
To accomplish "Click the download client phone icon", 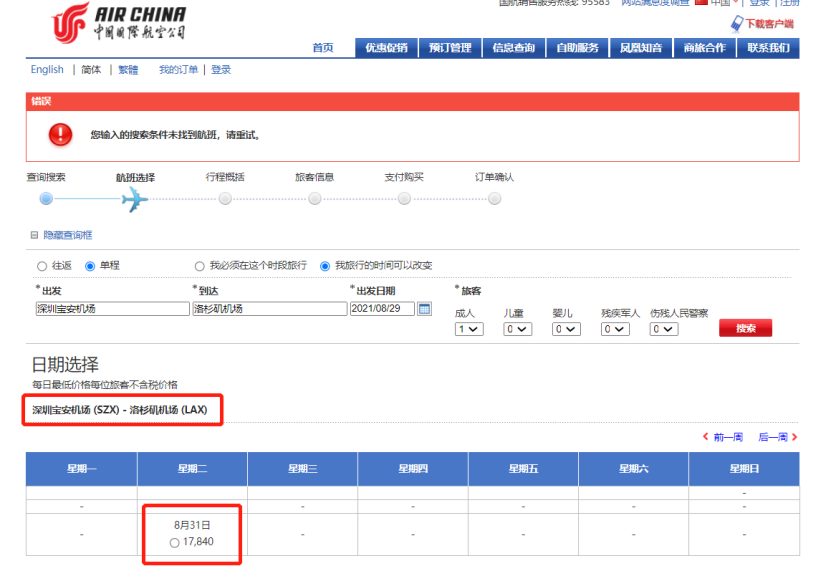I will pos(737,23).
